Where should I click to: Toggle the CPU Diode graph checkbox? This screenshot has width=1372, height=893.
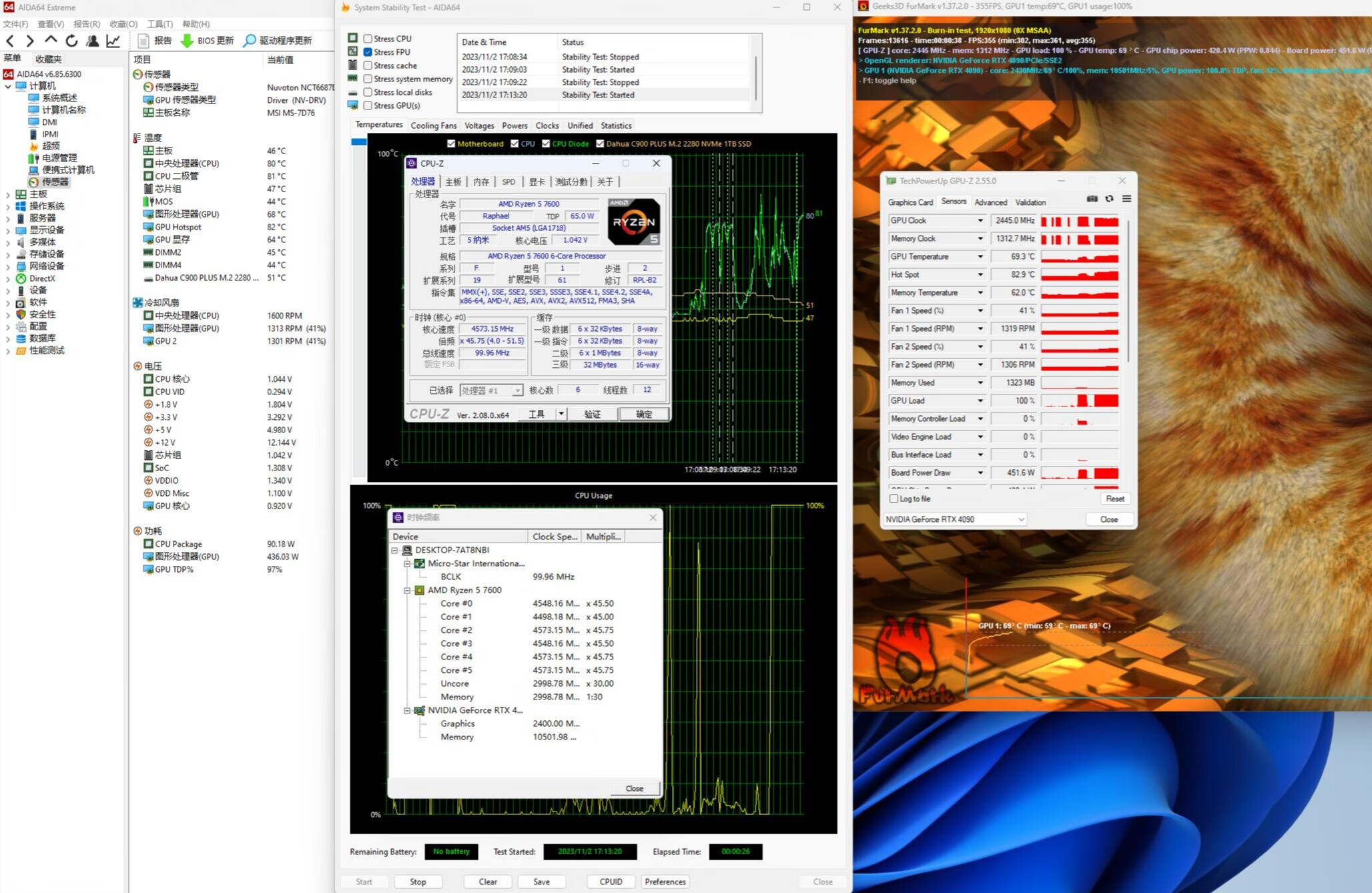point(546,143)
